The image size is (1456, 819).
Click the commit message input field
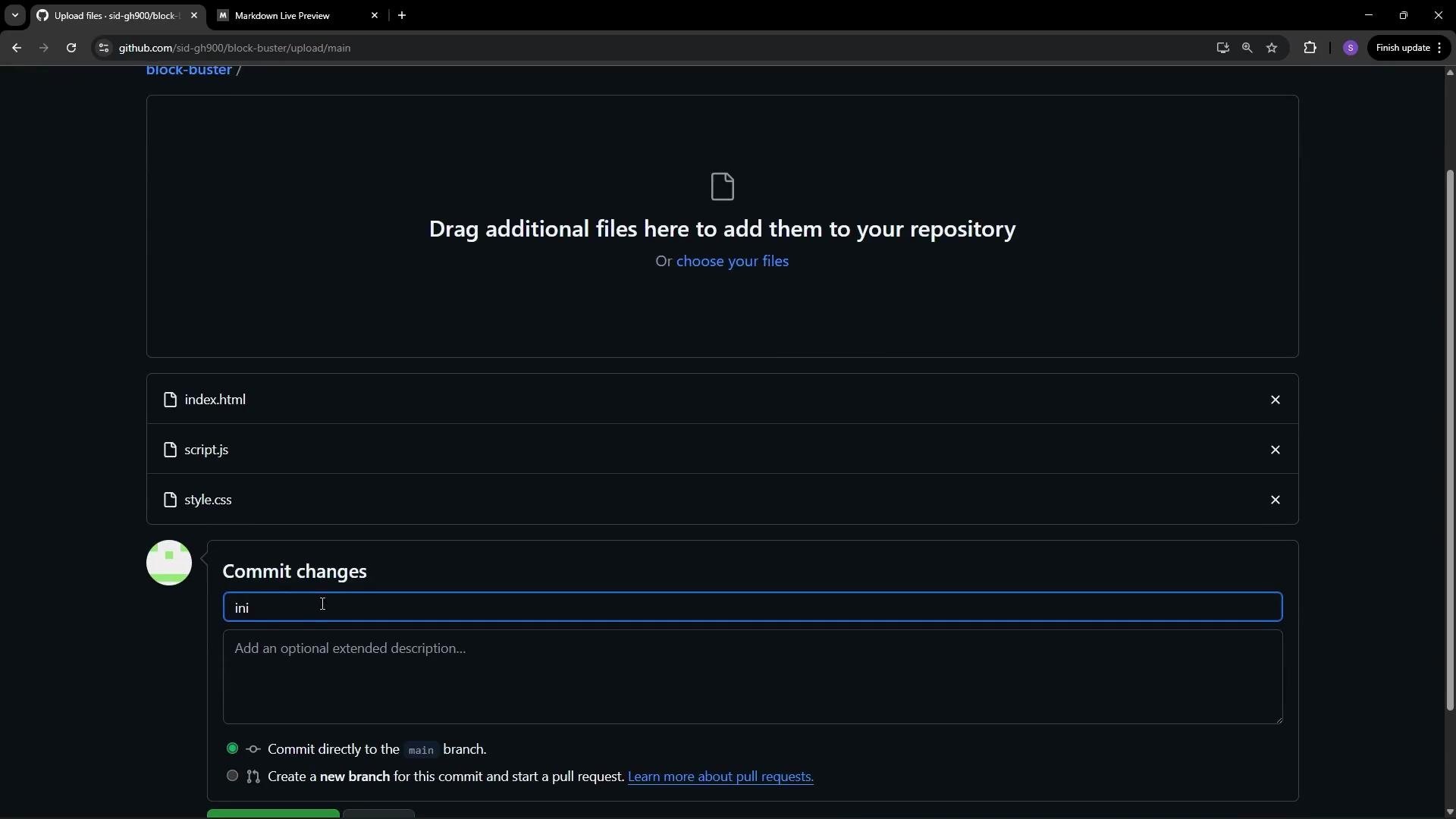tap(752, 607)
